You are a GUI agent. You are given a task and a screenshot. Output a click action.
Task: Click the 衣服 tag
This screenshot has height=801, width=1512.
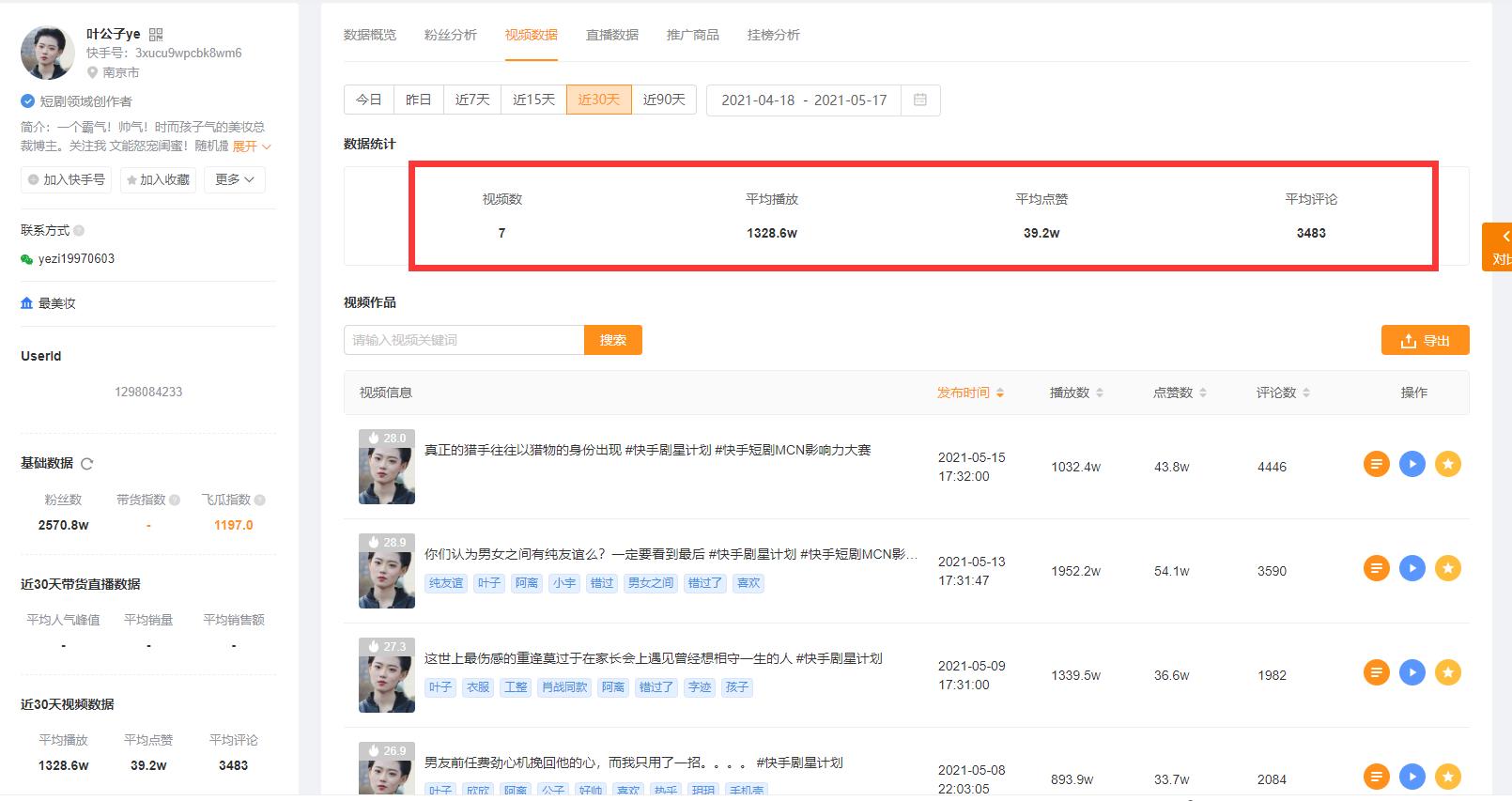click(x=478, y=687)
